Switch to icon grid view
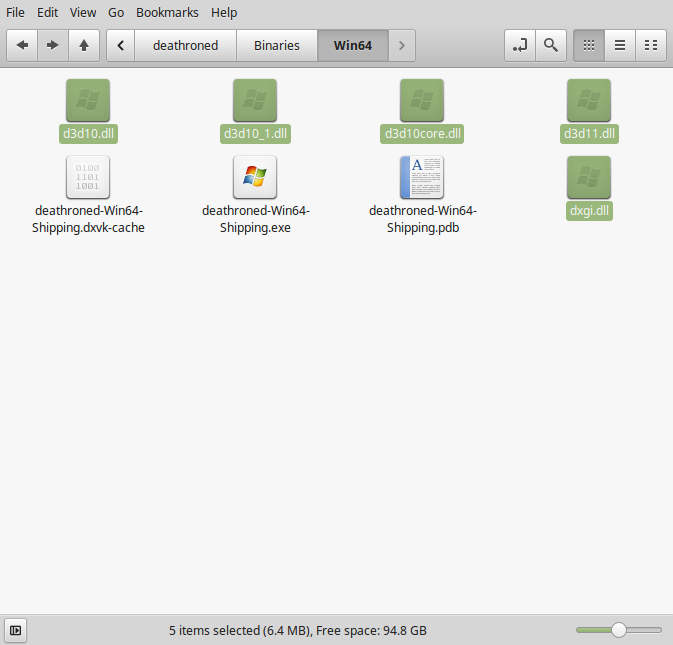 tap(589, 45)
